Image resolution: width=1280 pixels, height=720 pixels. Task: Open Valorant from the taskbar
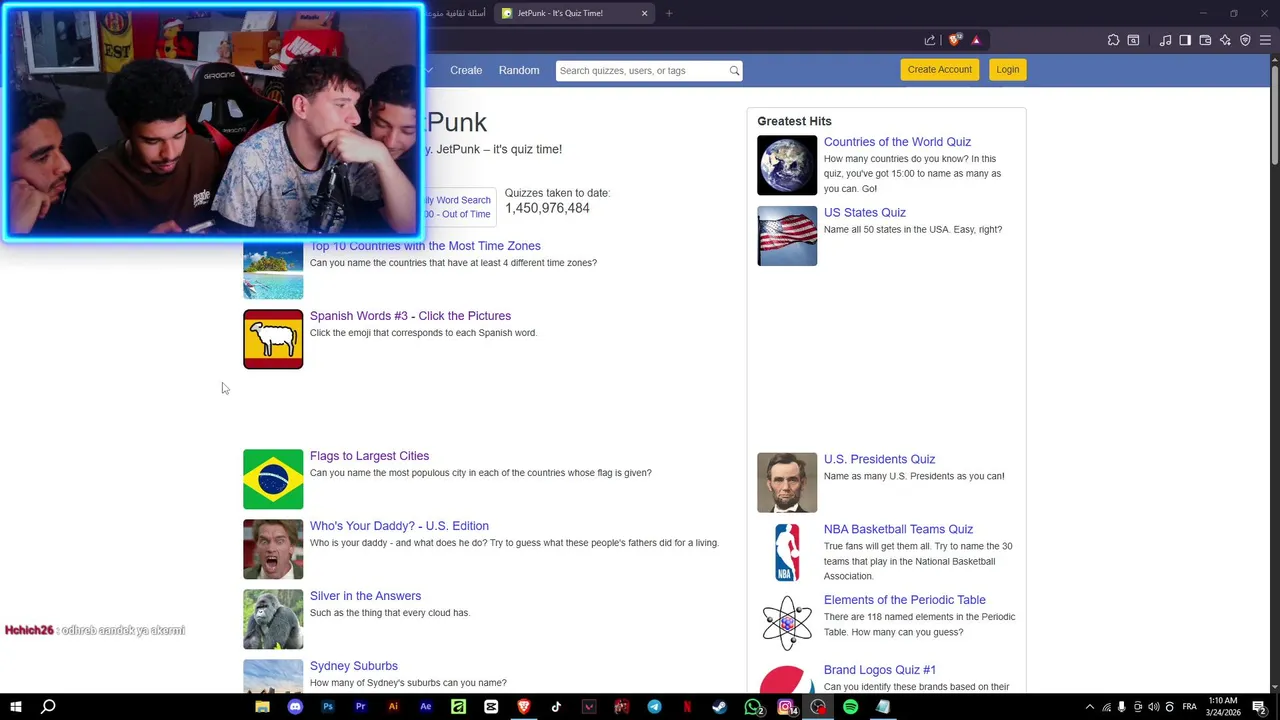[x=589, y=707]
